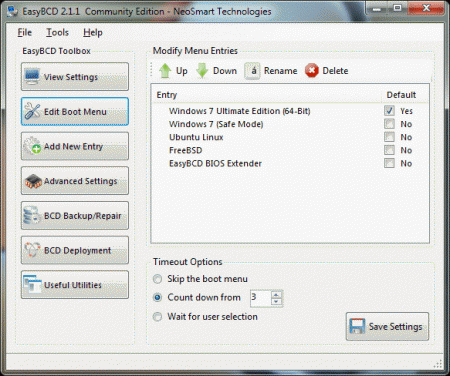Increase countdown with spinner up arrow

coord(276,295)
